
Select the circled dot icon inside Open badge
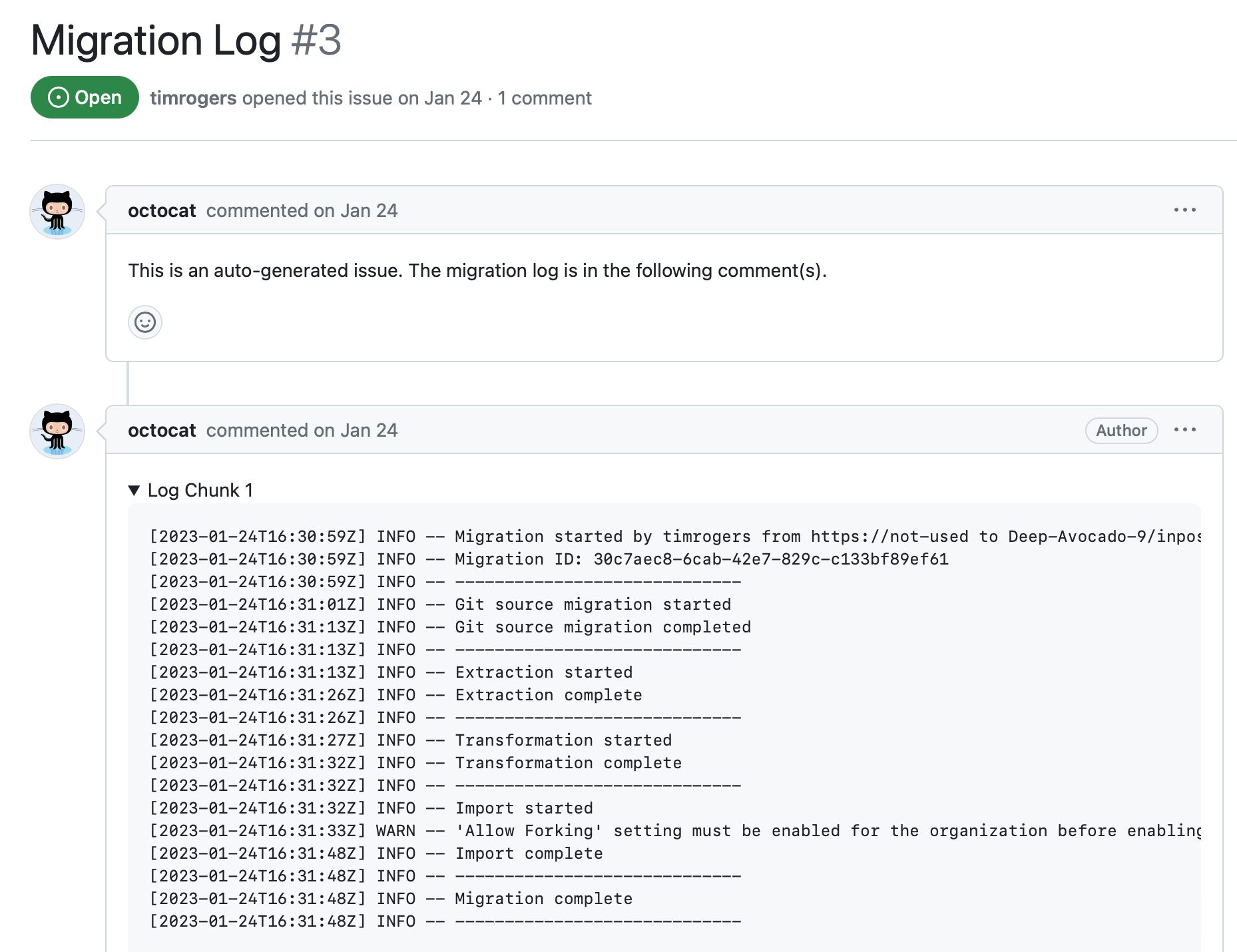59,98
